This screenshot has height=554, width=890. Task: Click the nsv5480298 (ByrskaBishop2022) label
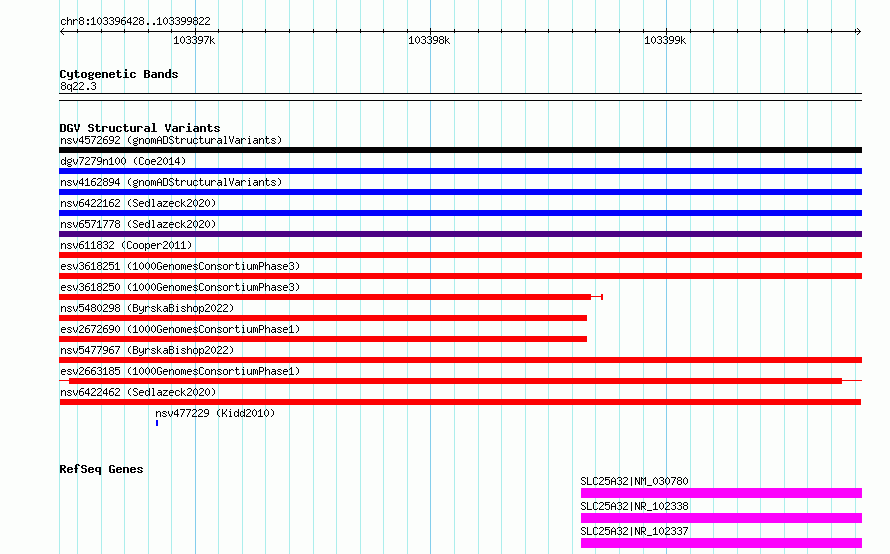click(x=147, y=308)
